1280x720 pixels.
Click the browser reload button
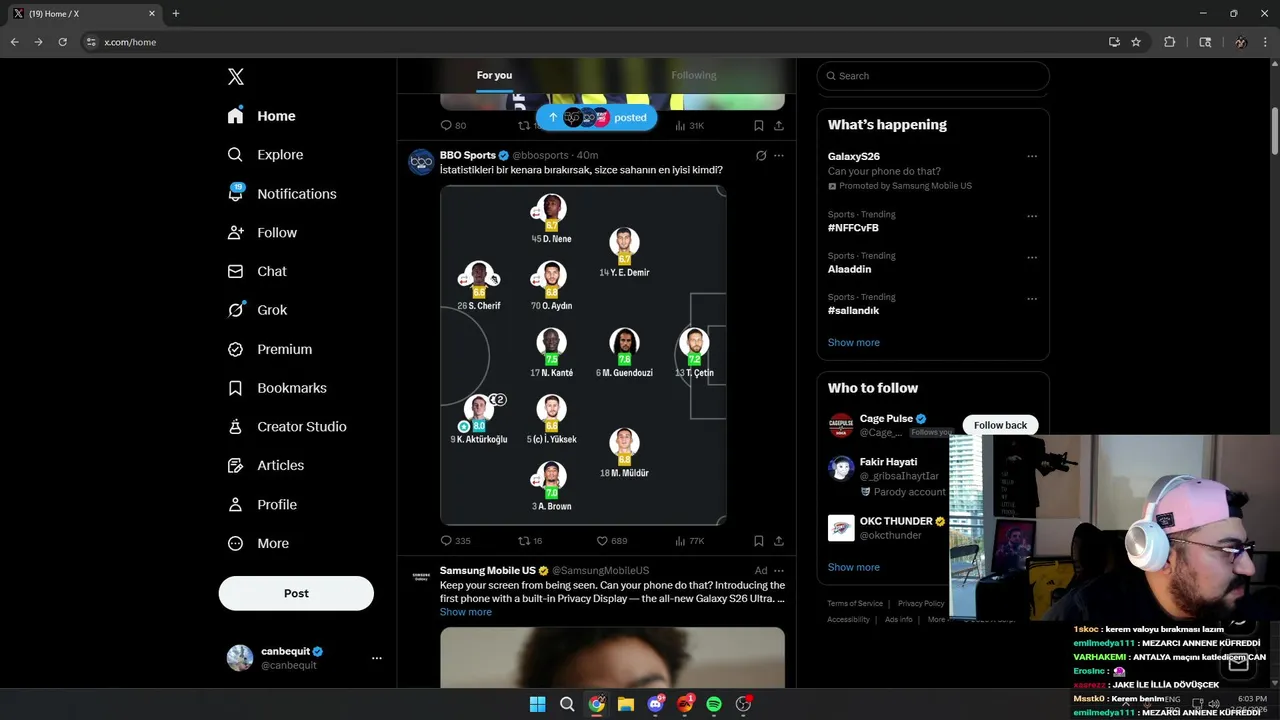click(x=62, y=42)
